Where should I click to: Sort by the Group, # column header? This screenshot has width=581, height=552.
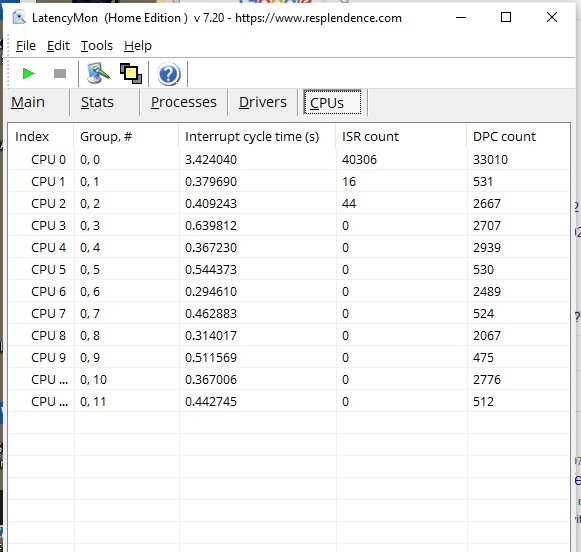coord(126,136)
